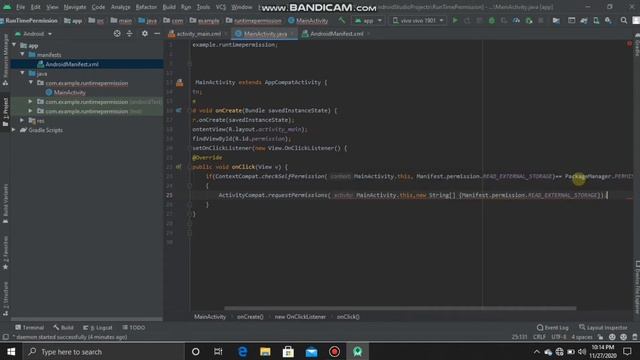The width and height of the screenshot is (640, 360).
Task: Open the vivo device selector dropdown
Action: (418, 20)
